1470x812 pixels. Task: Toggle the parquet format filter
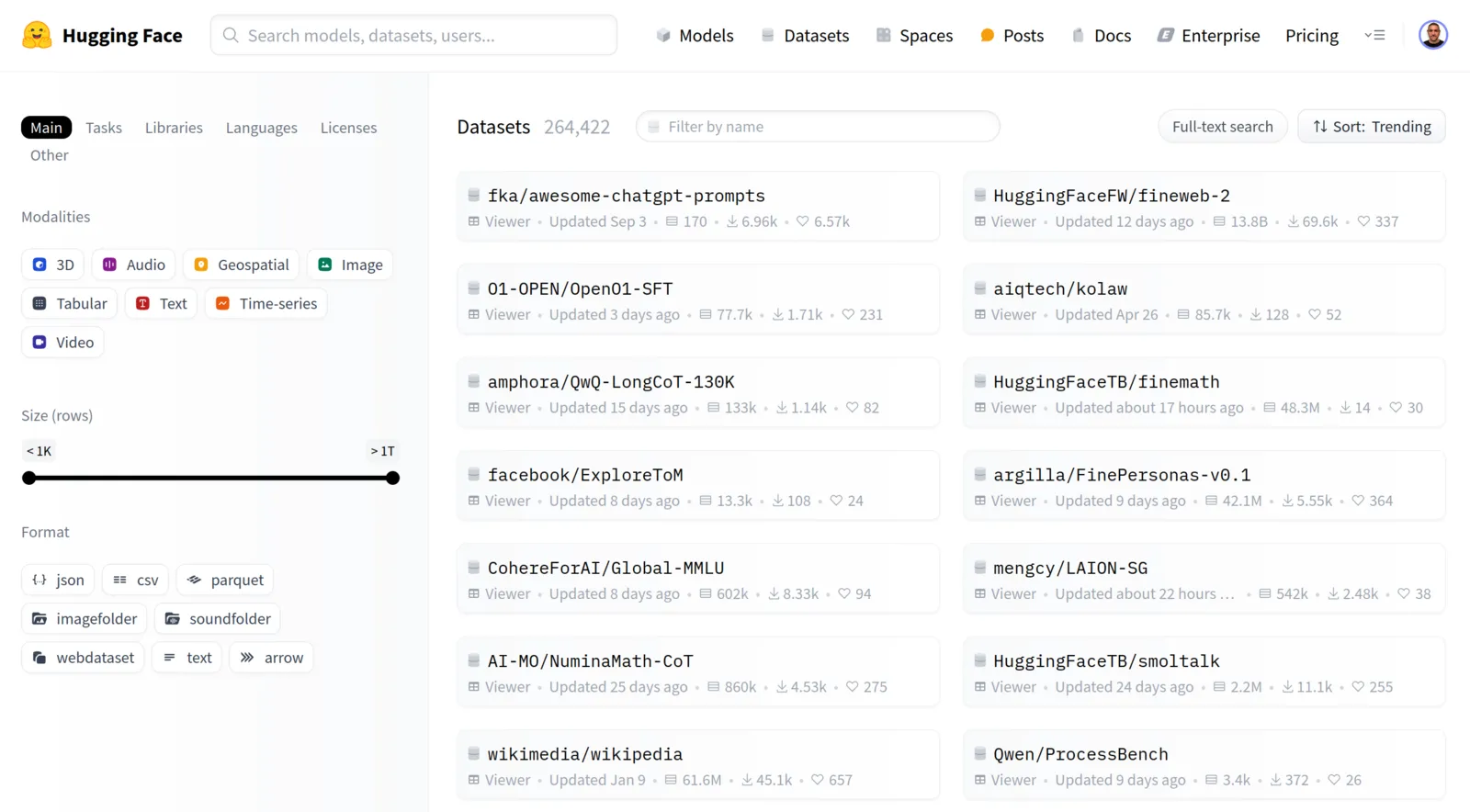(x=225, y=580)
